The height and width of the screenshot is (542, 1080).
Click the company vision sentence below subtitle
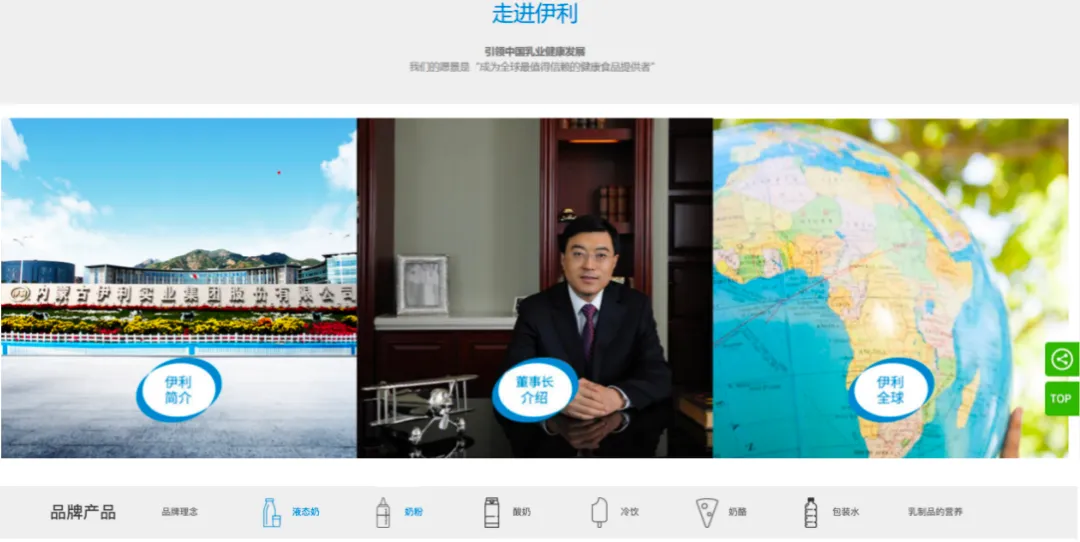click(532, 67)
